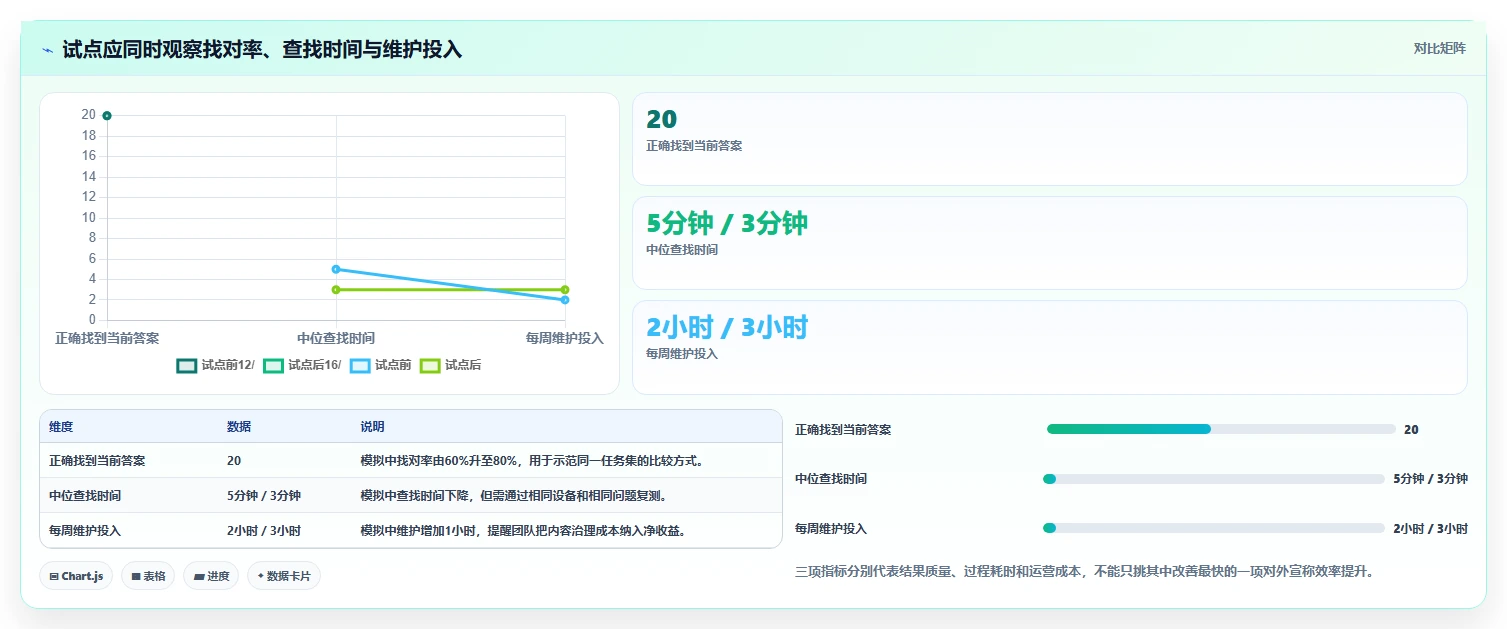Click the 中位查找时间 caption under the green card value

682,250
